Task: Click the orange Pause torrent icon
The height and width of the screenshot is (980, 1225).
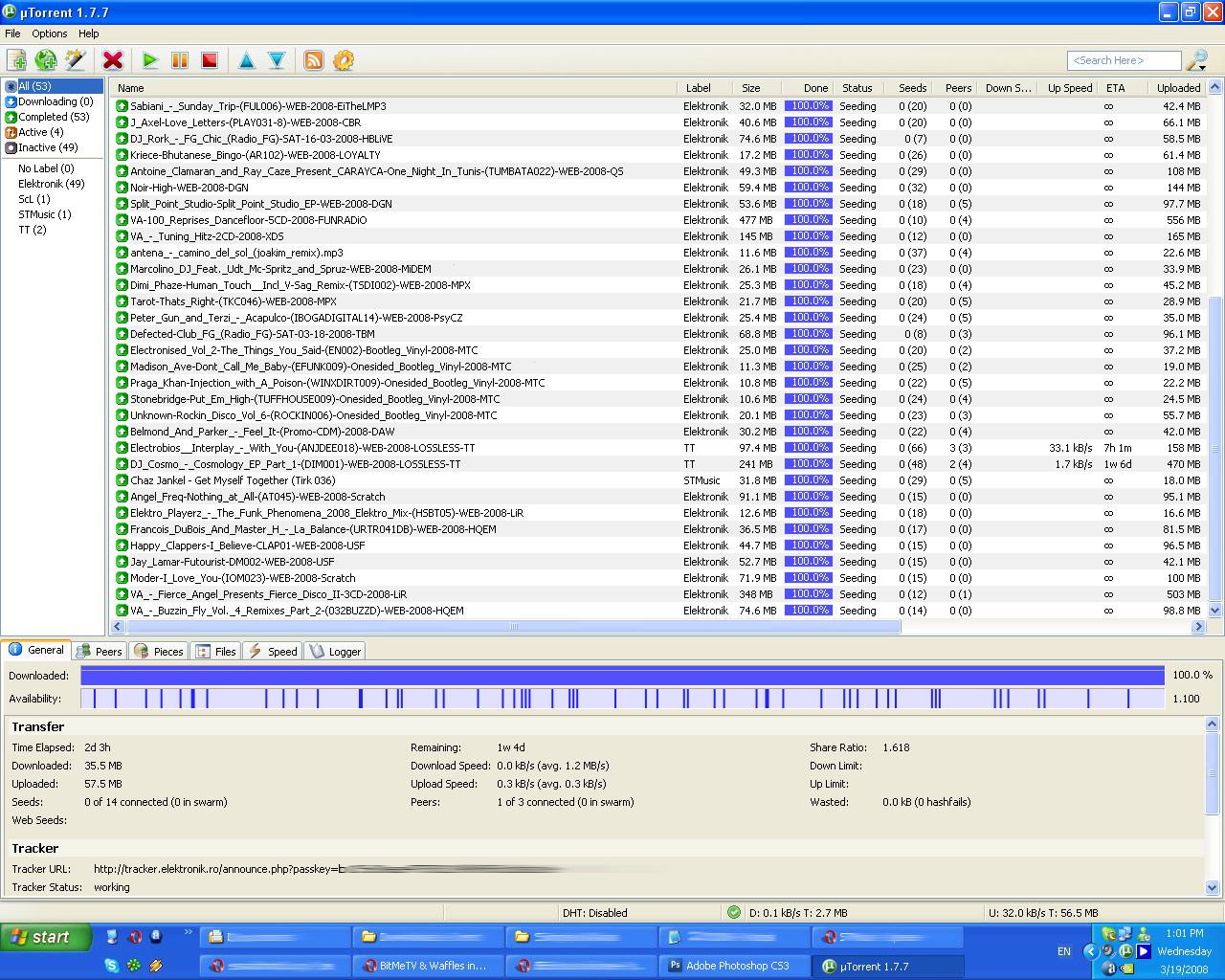Action: click(180, 60)
